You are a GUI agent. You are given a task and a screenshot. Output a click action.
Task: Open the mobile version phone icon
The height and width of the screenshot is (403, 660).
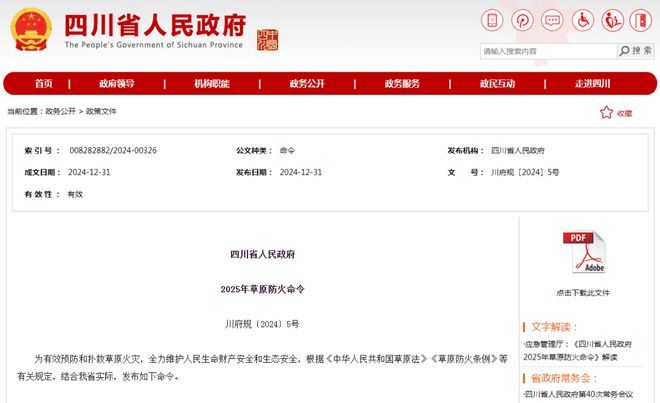(x=492, y=20)
